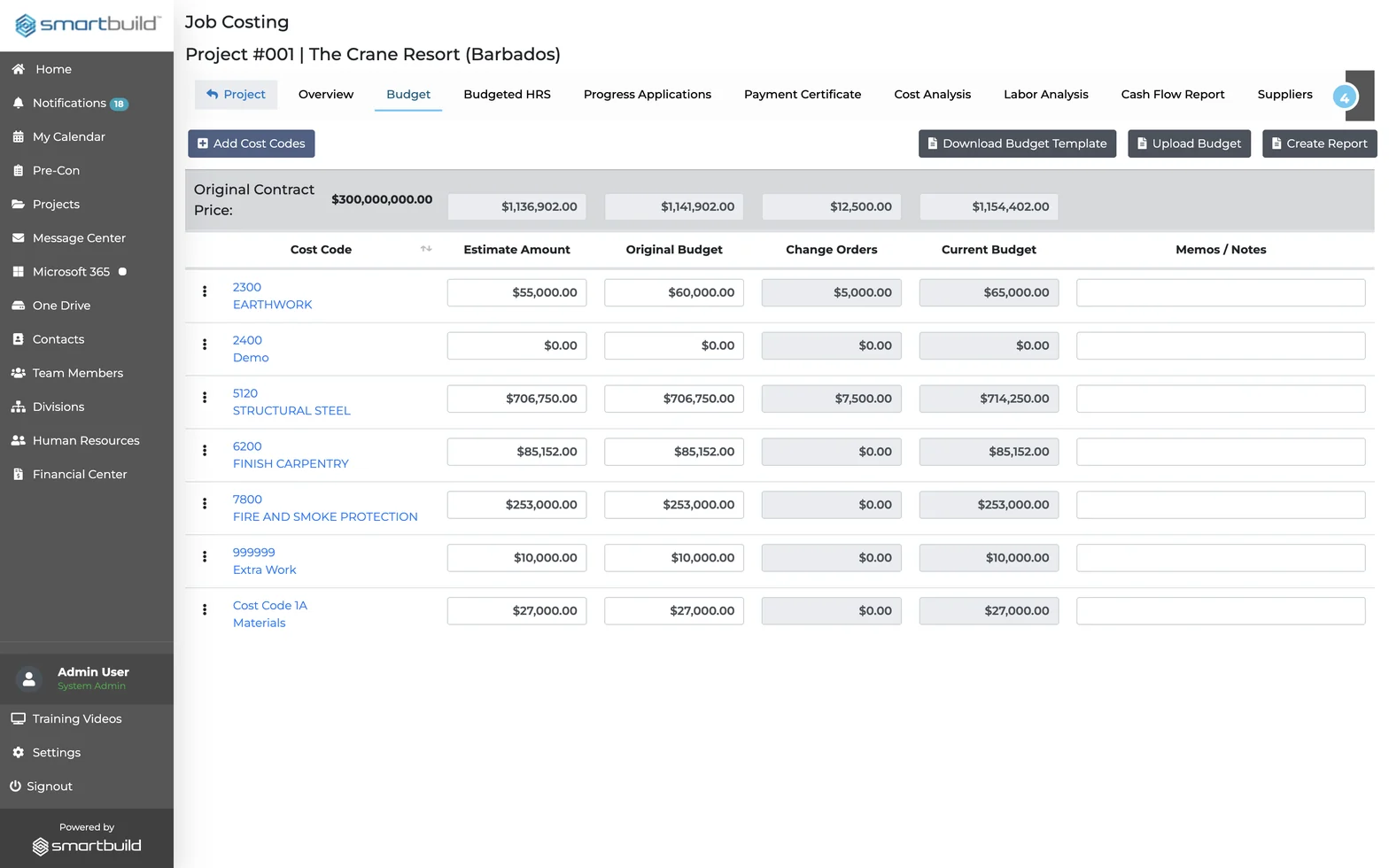Click the Training Videos monitor icon

(18, 718)
